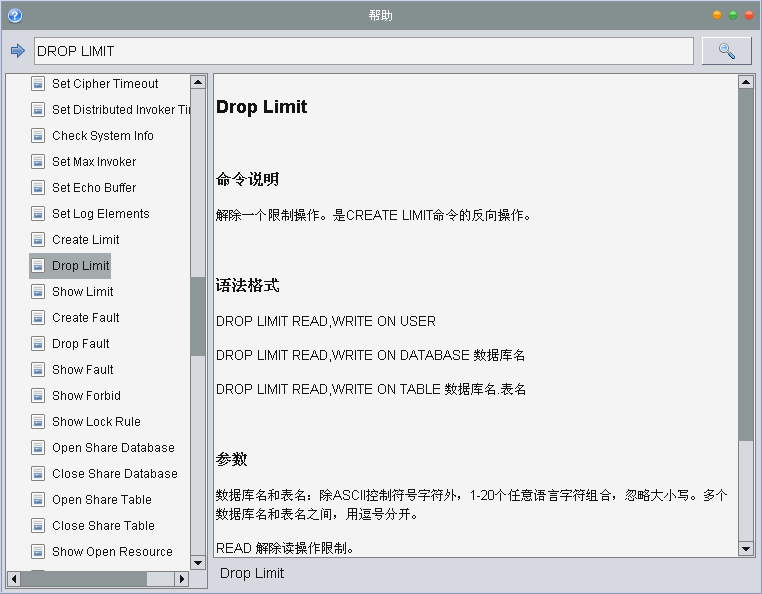Click the page icon next to Set Echo Buffer
Image resolution: width=762 pixels, height=594 pixels.
[x=38, y=188]
